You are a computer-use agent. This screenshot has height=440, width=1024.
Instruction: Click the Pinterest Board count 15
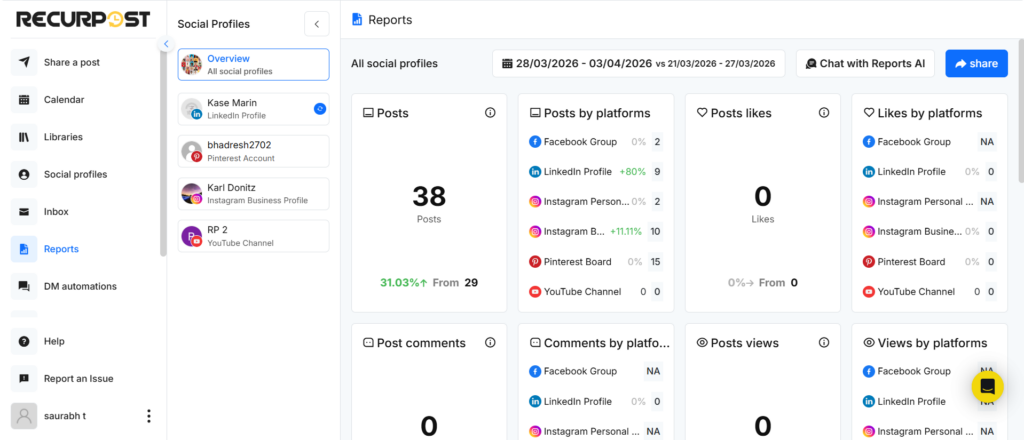(x=656, y=262)
